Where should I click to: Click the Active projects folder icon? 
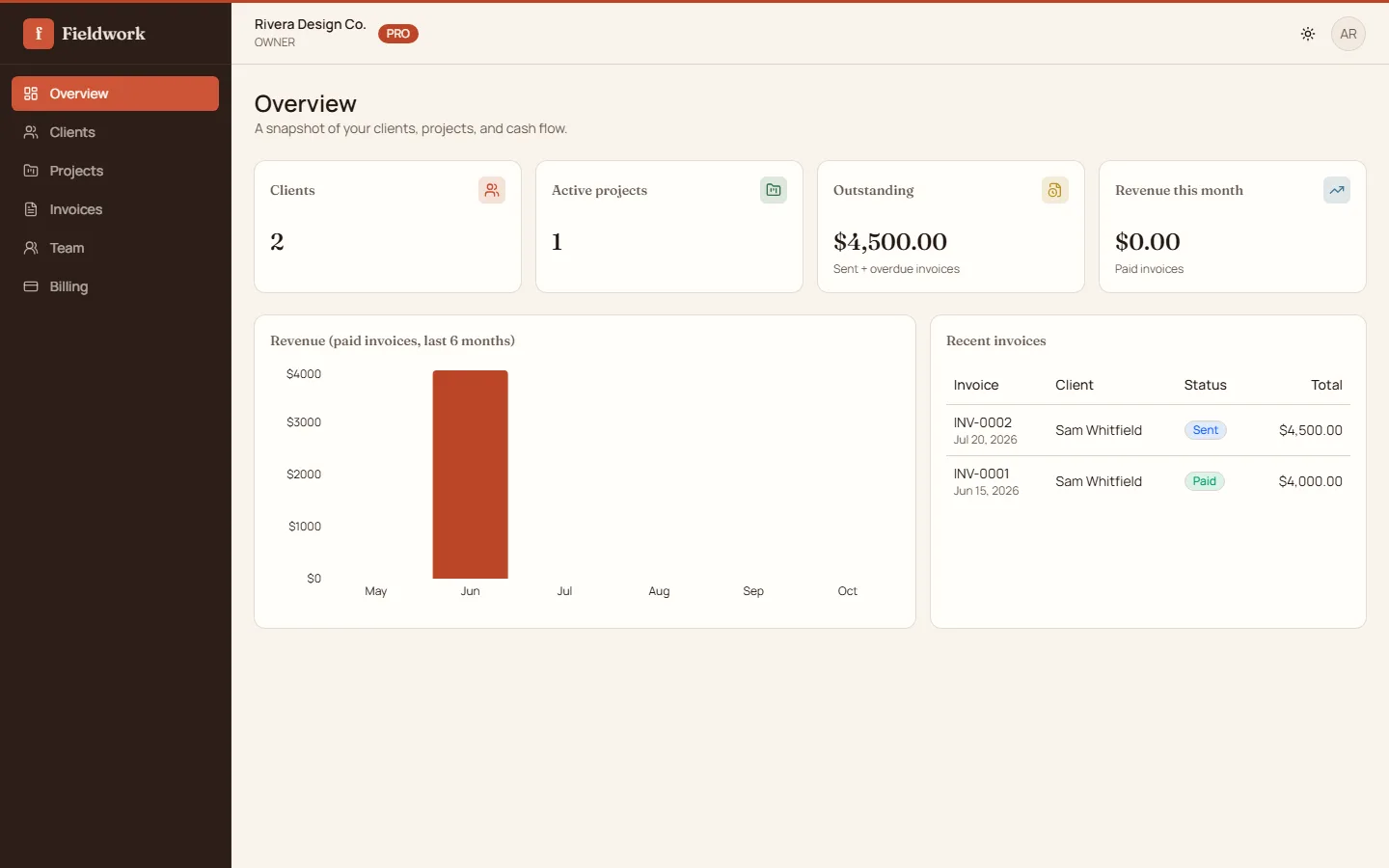[774, 190]
